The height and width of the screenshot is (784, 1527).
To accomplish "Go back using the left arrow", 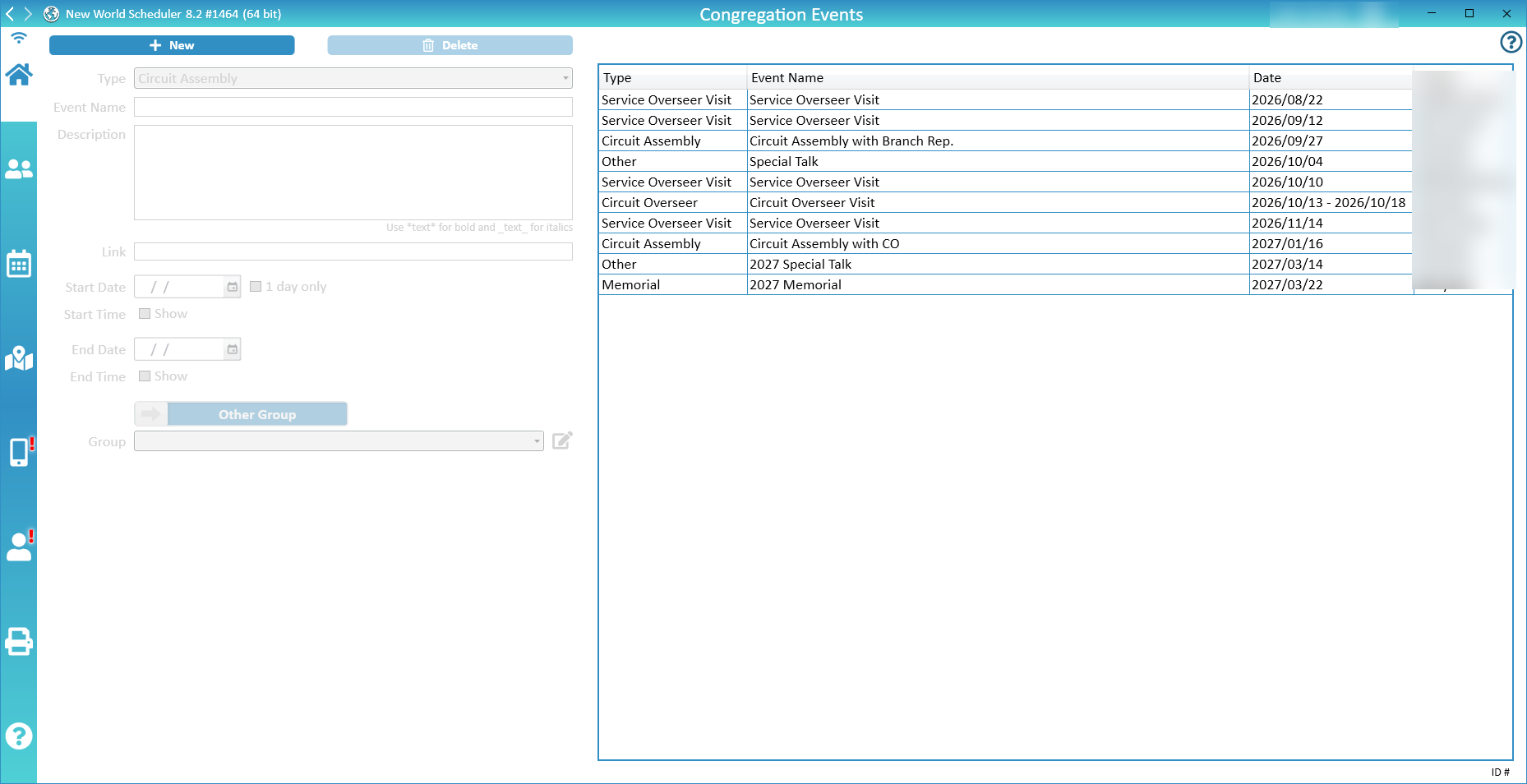I will [x=10, y=14].
